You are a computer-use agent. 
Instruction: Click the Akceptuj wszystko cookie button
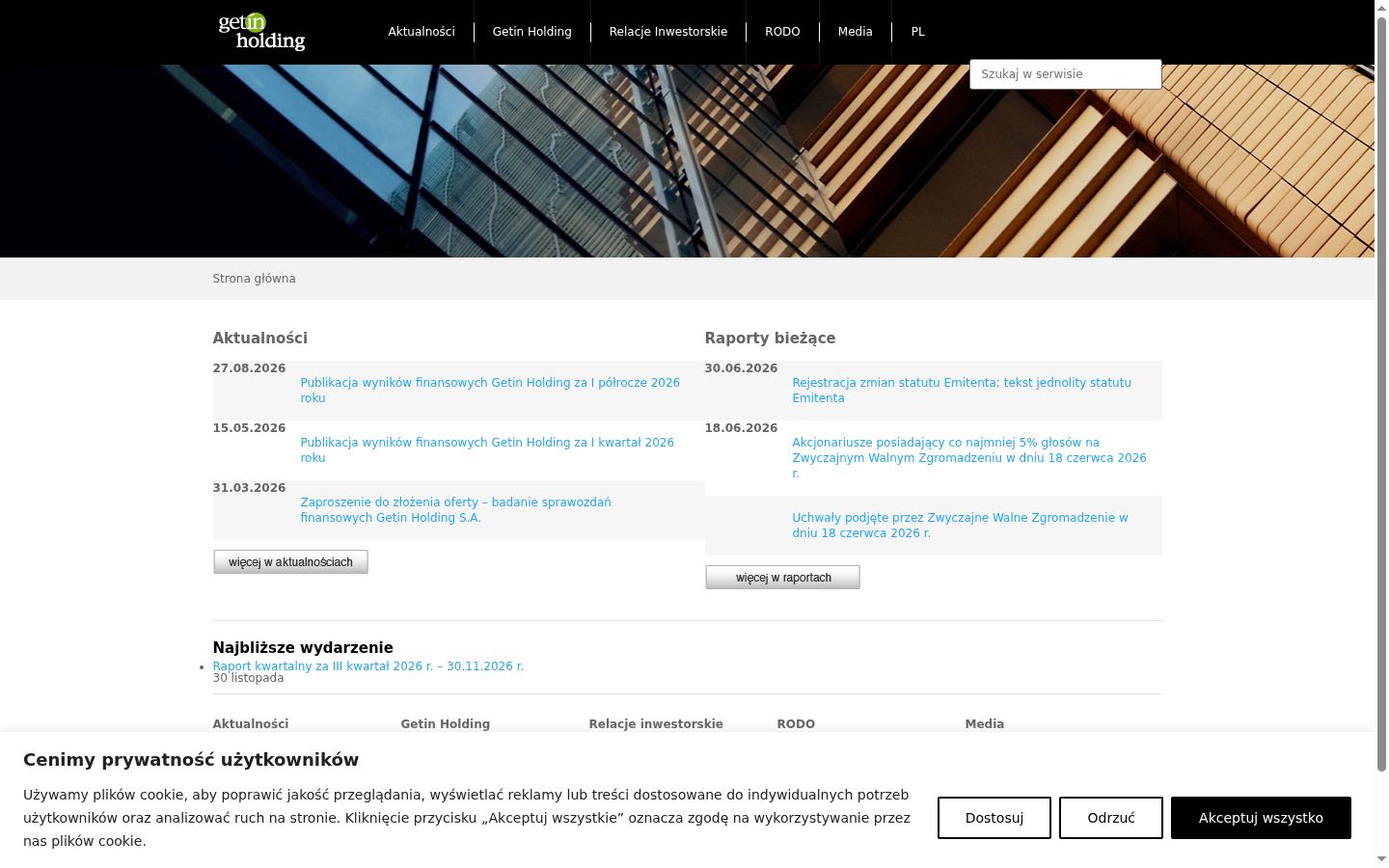(x=1261, y=818)
